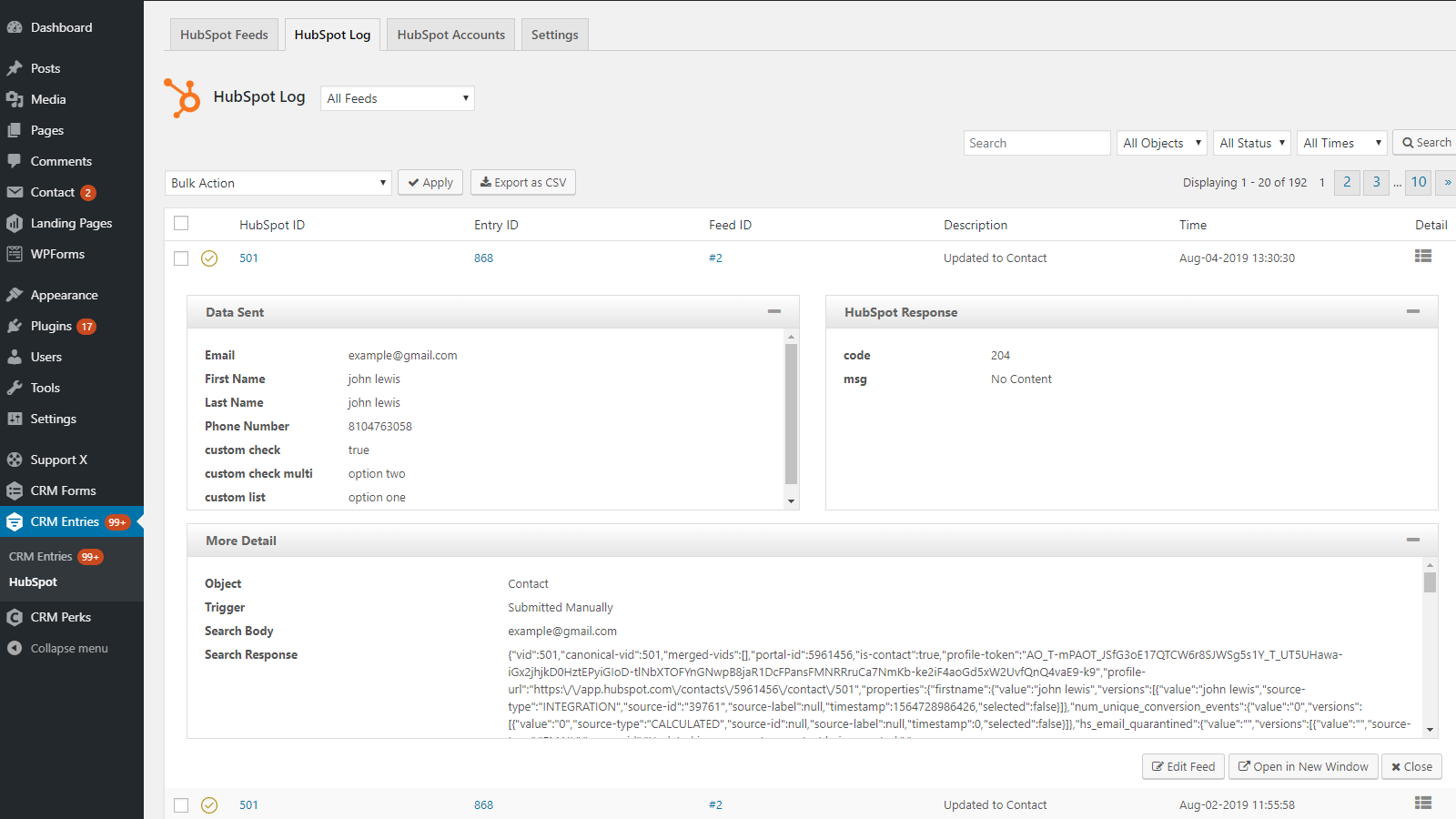Select all rows using the header checkbox
1456x819 pixels.
coord(181,223)
